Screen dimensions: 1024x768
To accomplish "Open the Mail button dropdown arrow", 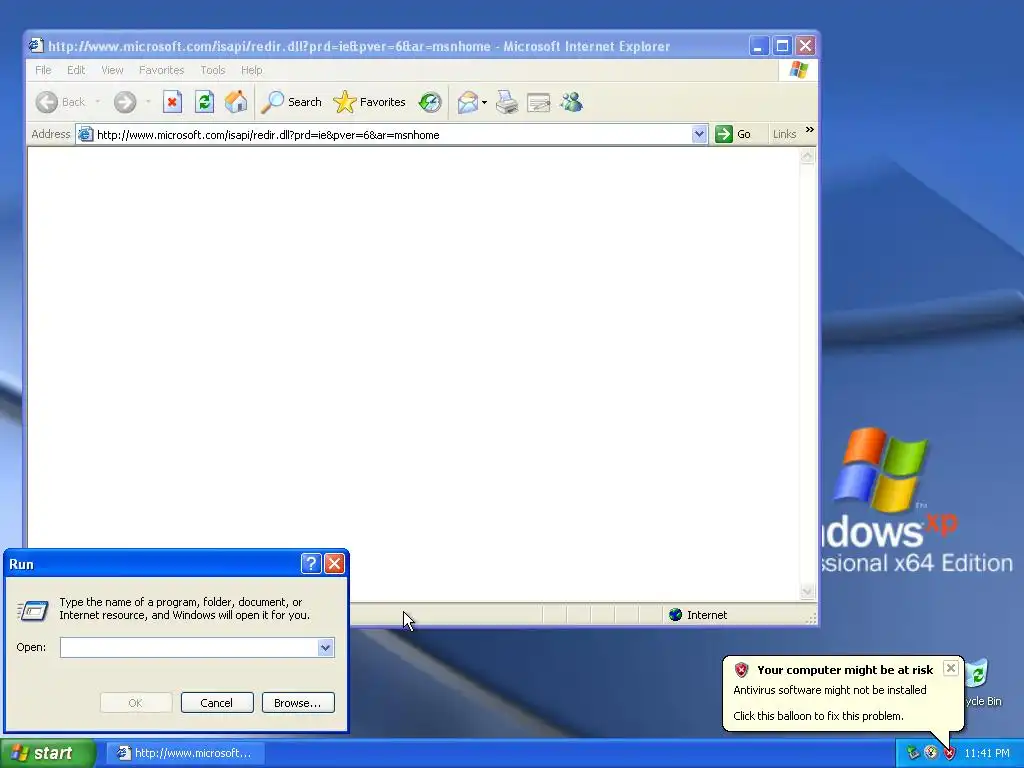I will 484,103.
